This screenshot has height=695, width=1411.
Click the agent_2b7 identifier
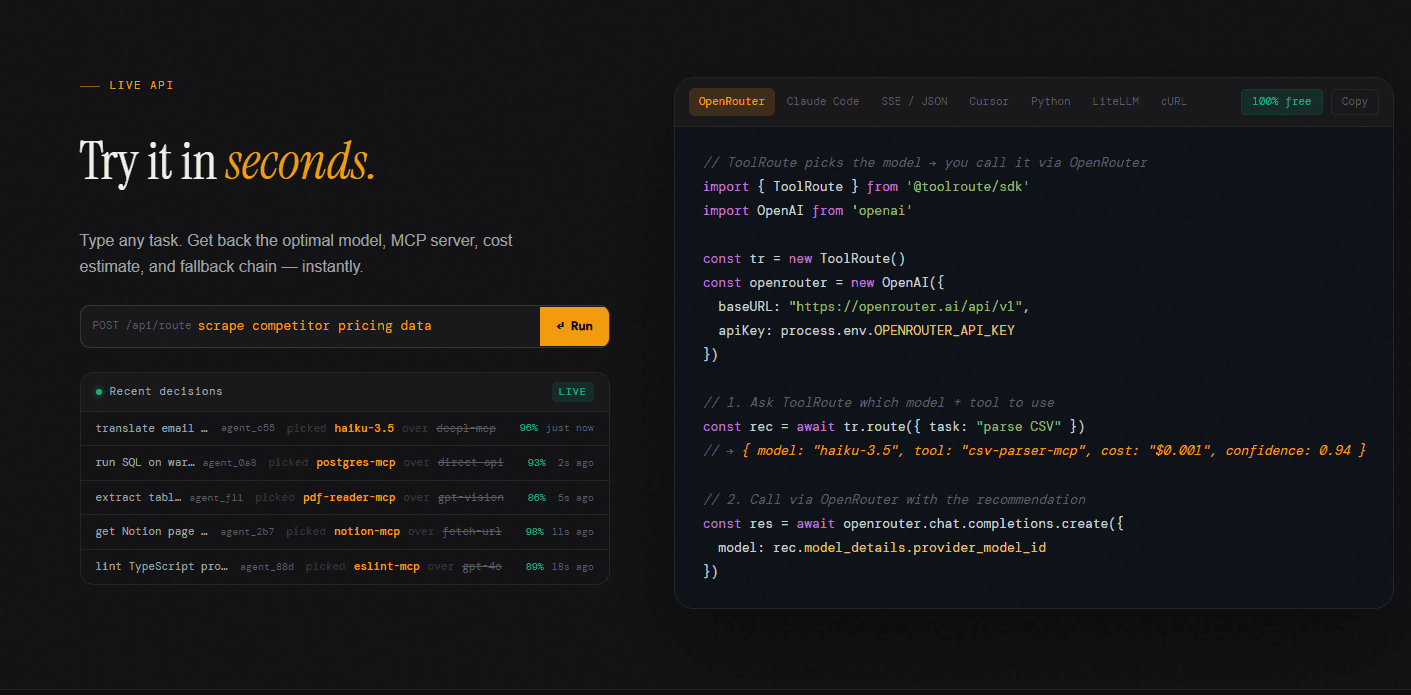[x=248, y=532]
